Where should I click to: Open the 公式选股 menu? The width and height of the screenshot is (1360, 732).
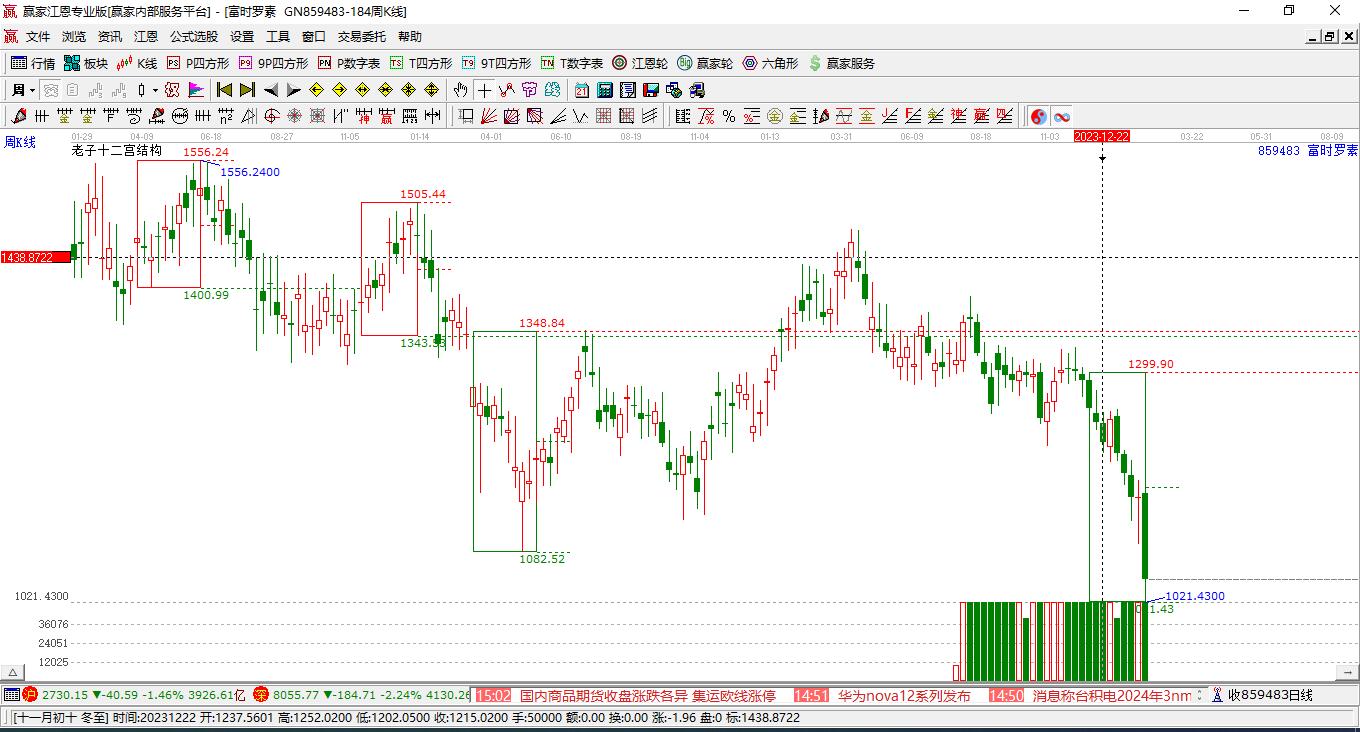pos(193,37)
